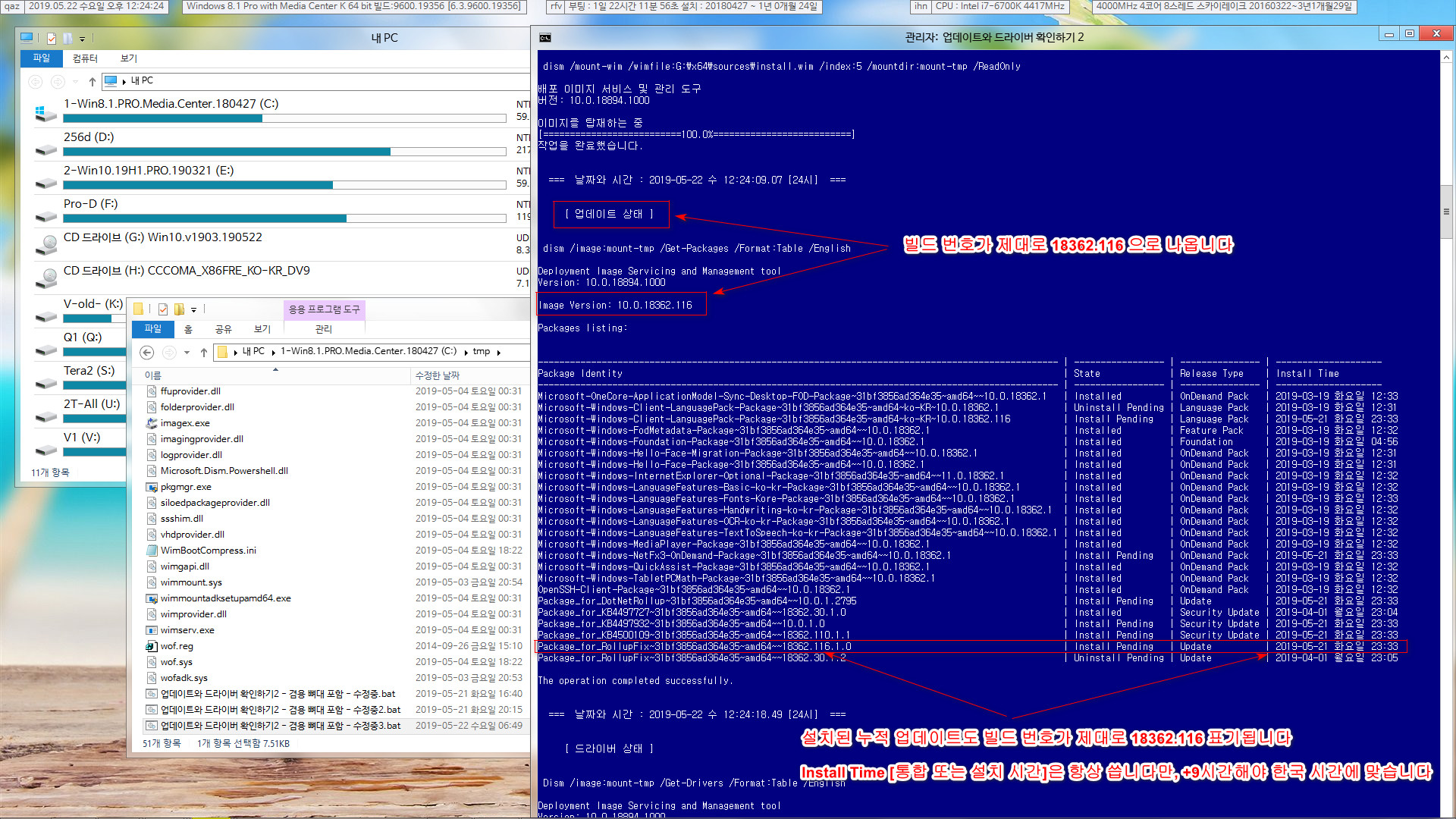Expand the chevron after tmp in address bar
The height and width of the screenshot is (819, 1456).
498,352
